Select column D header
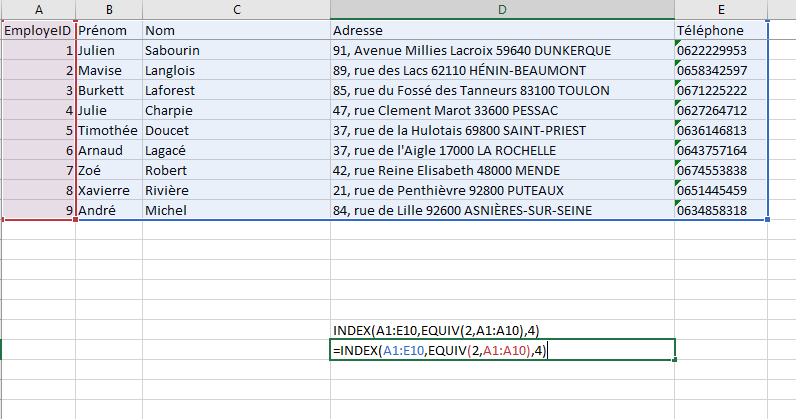 pyautogui.click(x=502, y=10)
